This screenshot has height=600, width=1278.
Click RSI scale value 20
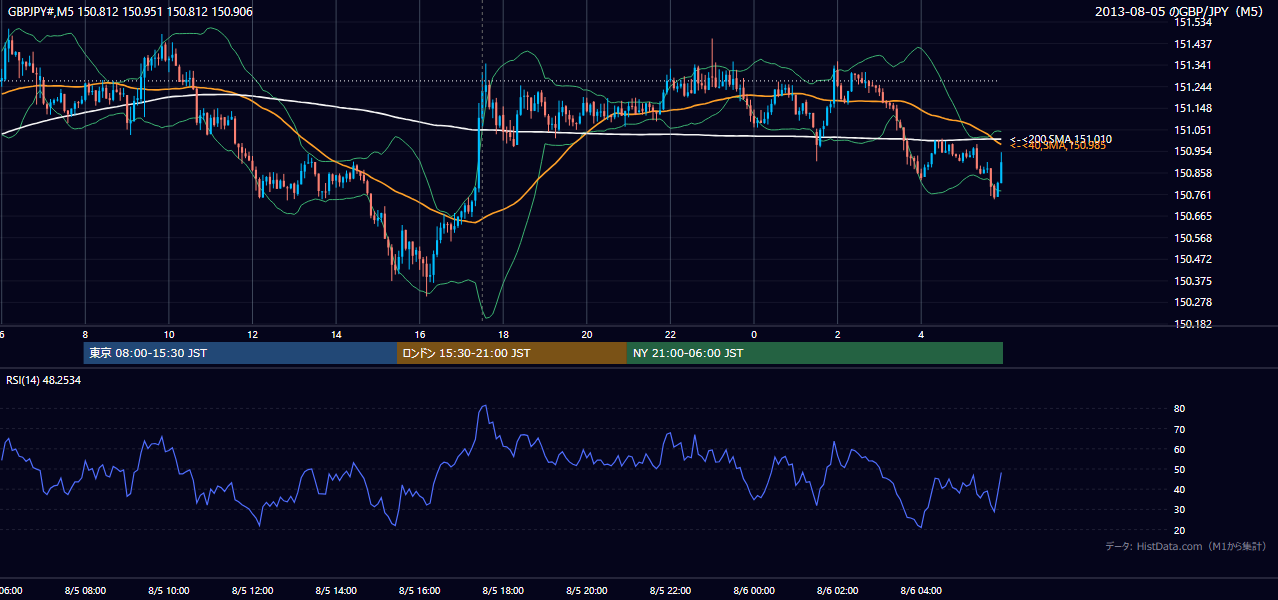pos(1180,530)
